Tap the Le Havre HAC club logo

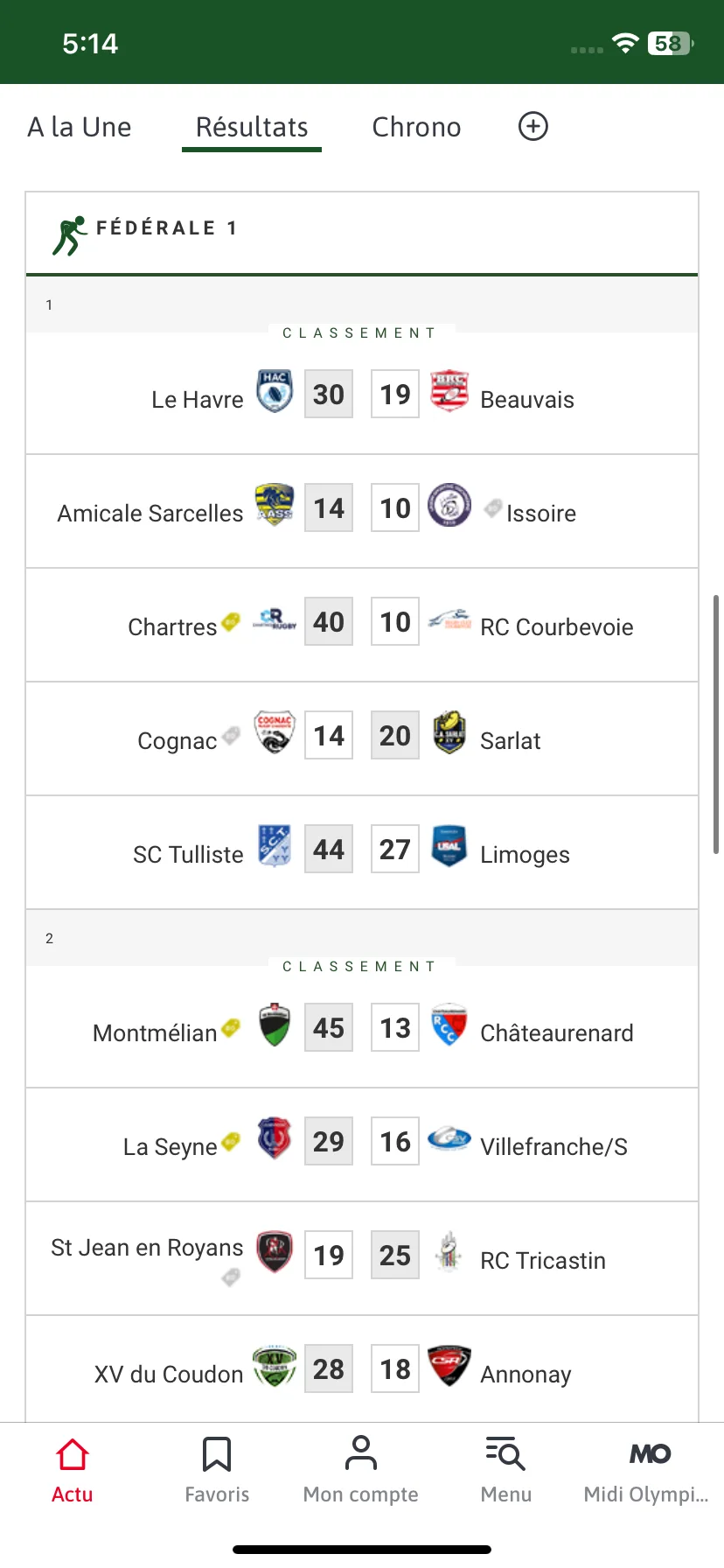coord(275,391)
